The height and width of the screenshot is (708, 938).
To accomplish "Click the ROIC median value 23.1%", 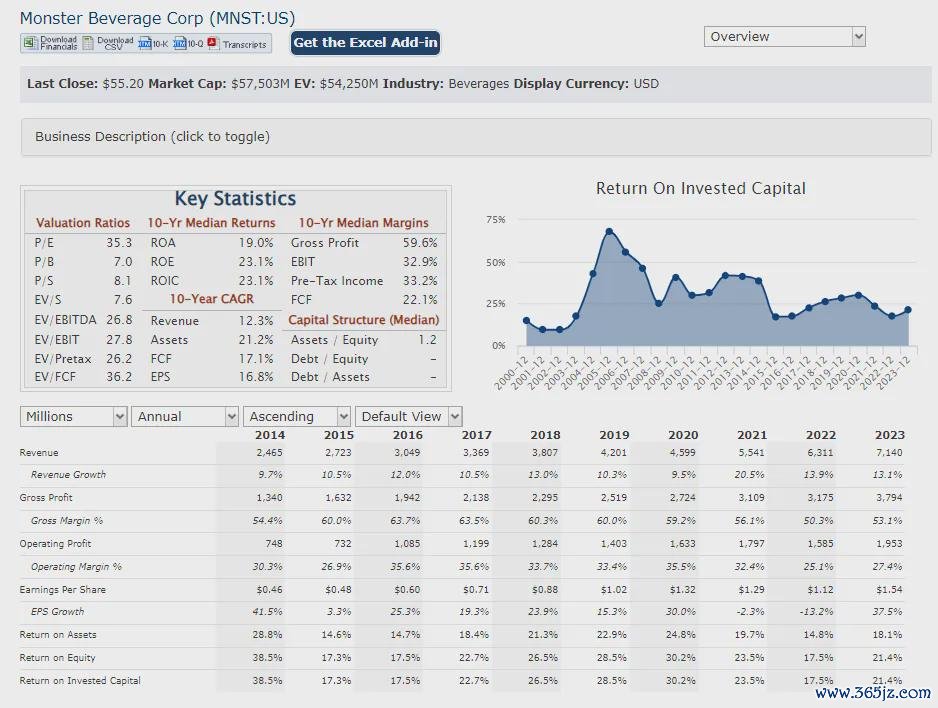I will pyautogui.click(x=256, y=280).
